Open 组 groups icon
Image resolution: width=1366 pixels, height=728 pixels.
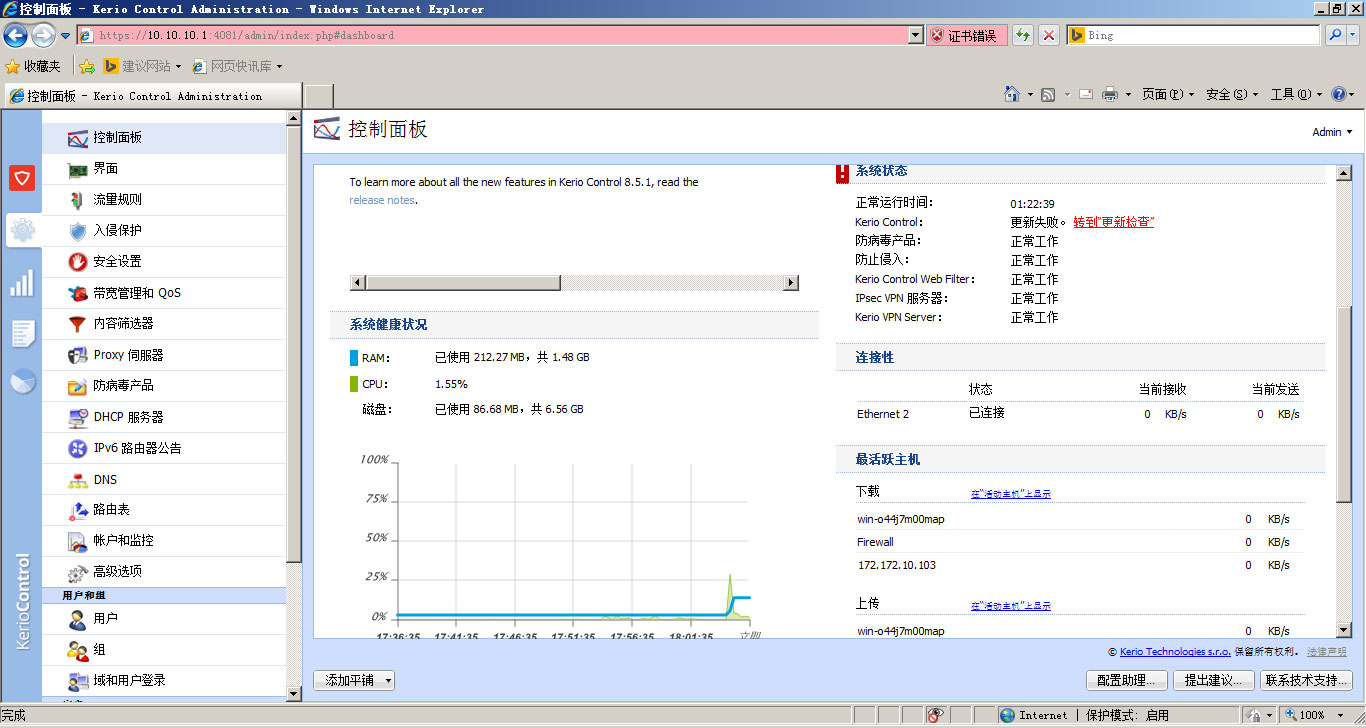click(x=78, y=650)
